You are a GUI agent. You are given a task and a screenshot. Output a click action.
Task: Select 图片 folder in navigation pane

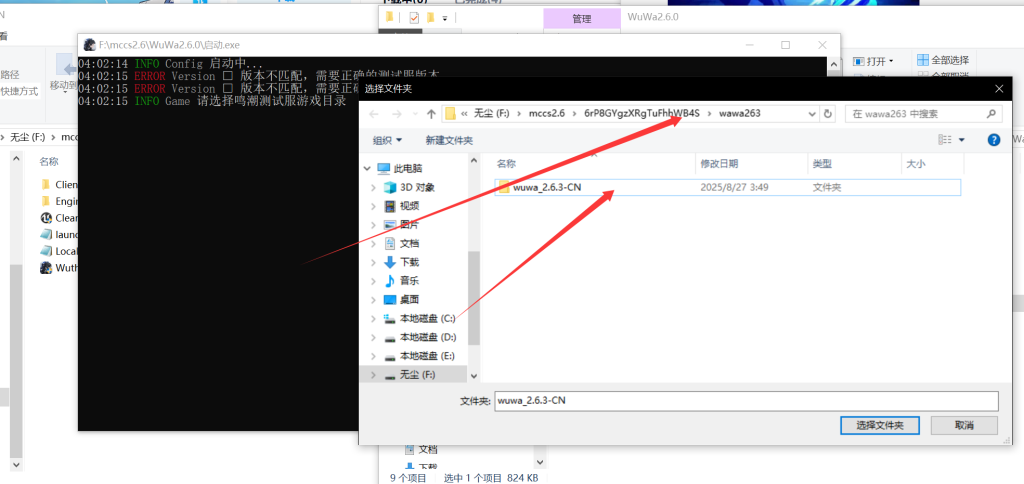click(x=409, y=225)
